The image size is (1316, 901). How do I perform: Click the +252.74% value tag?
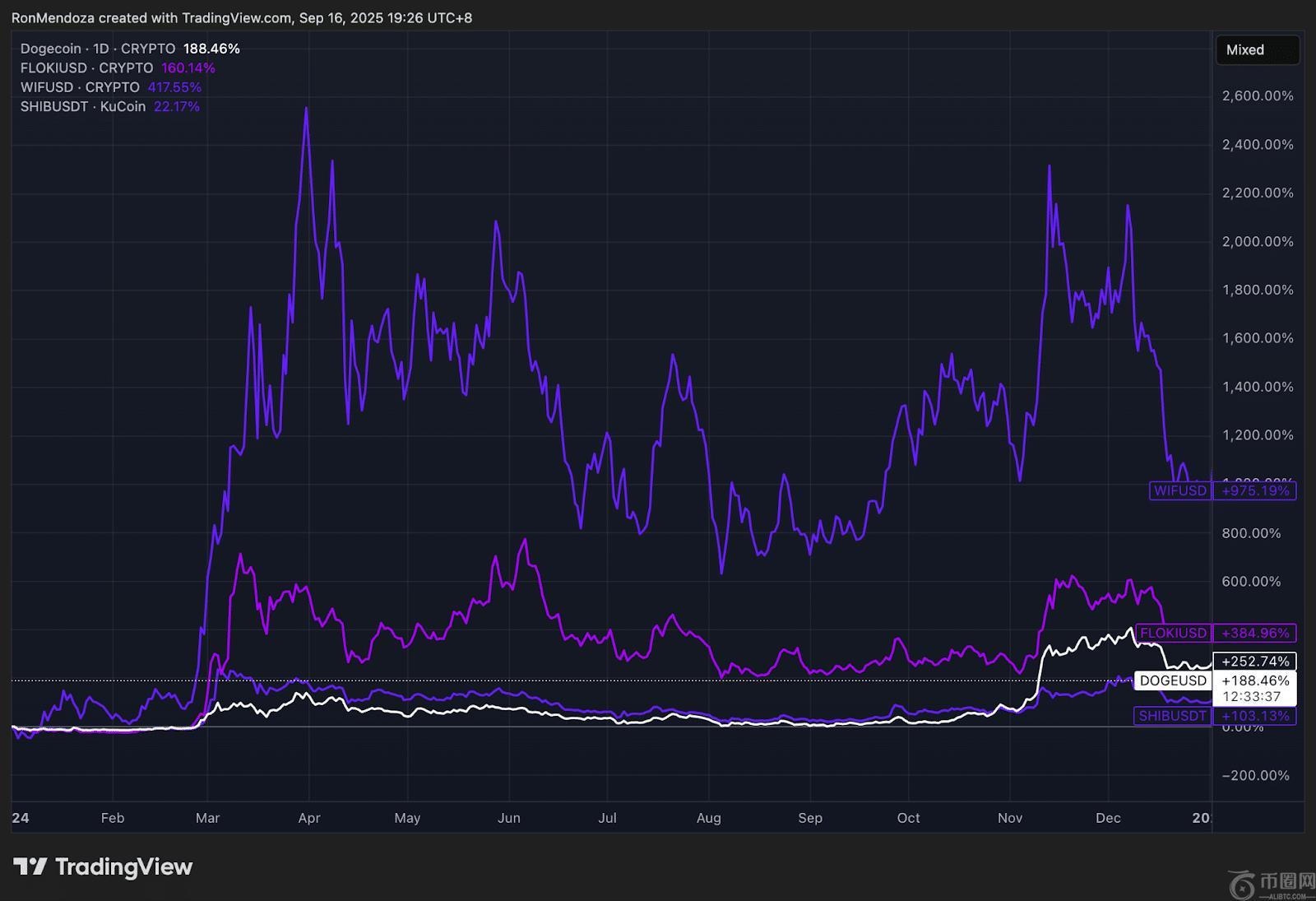(x=1255, y=662)
